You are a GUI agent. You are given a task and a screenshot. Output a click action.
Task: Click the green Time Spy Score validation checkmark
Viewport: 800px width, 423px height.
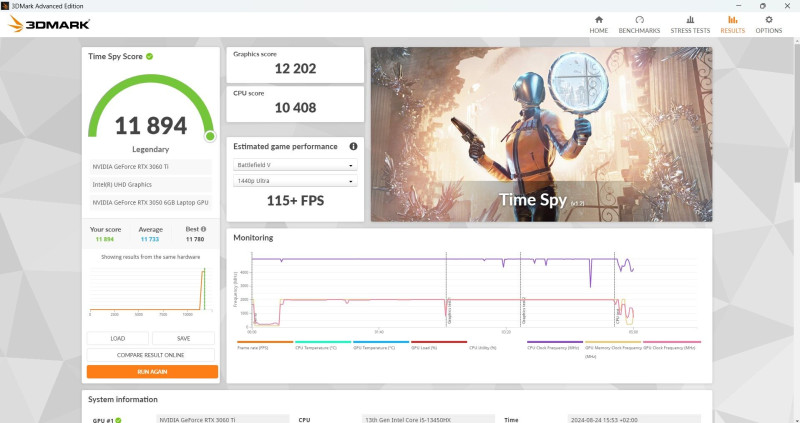click(149, 56)
